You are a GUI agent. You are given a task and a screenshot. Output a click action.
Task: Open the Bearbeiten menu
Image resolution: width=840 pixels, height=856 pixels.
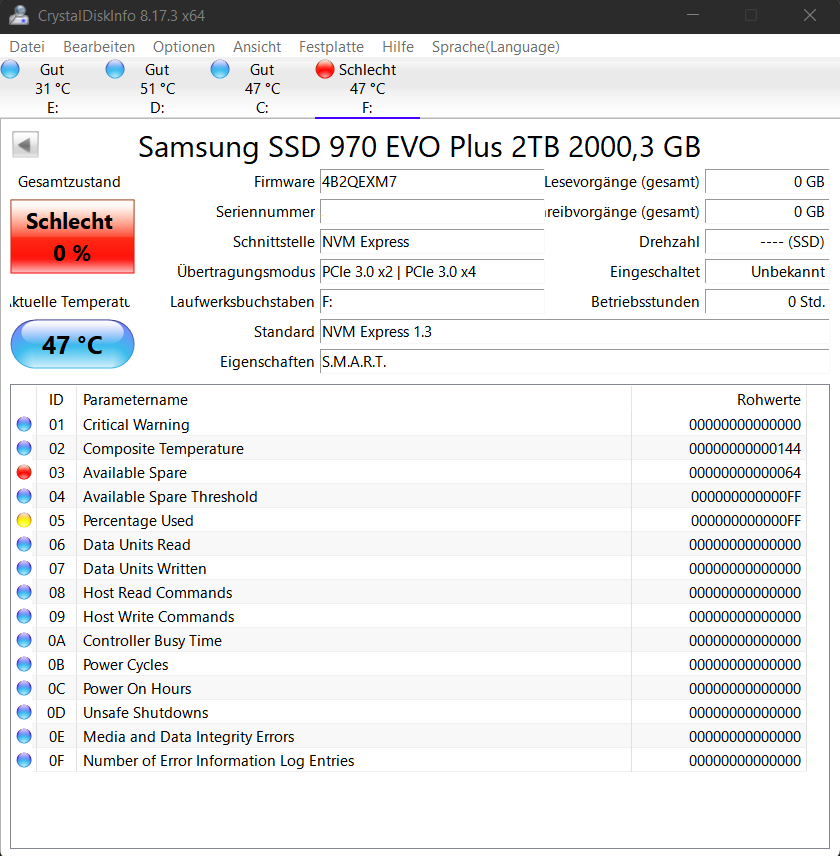pyautogui.click(x=99, y=47)
